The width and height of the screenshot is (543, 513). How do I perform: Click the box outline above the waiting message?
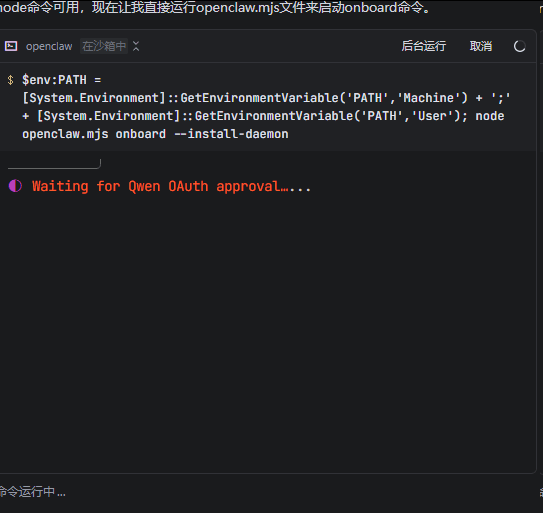click(x=54, y=164)
